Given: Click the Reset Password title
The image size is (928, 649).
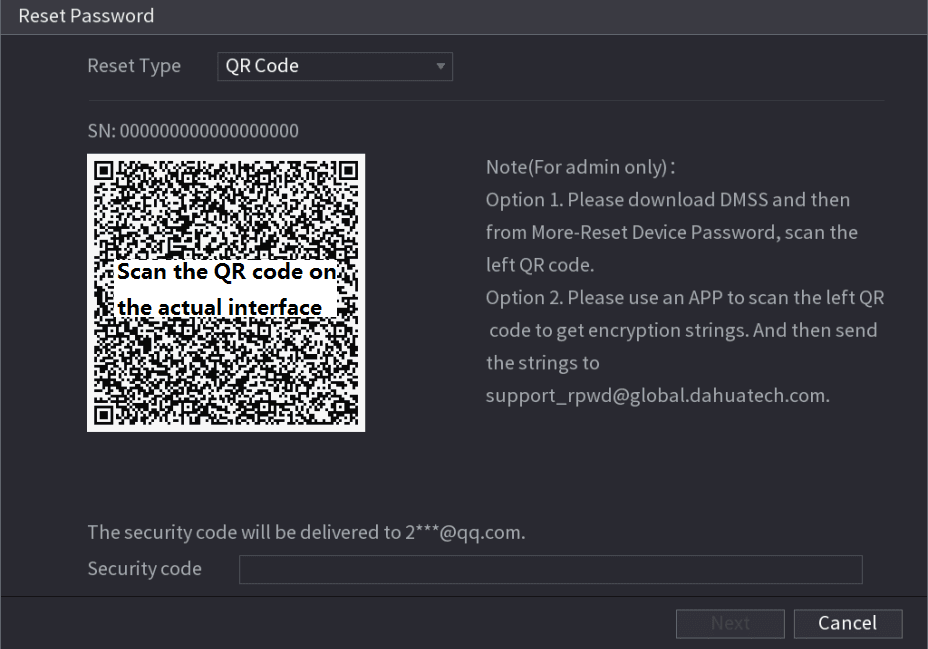Looking at the screenshot, I should pyautogui.click(x=86, y=16).
